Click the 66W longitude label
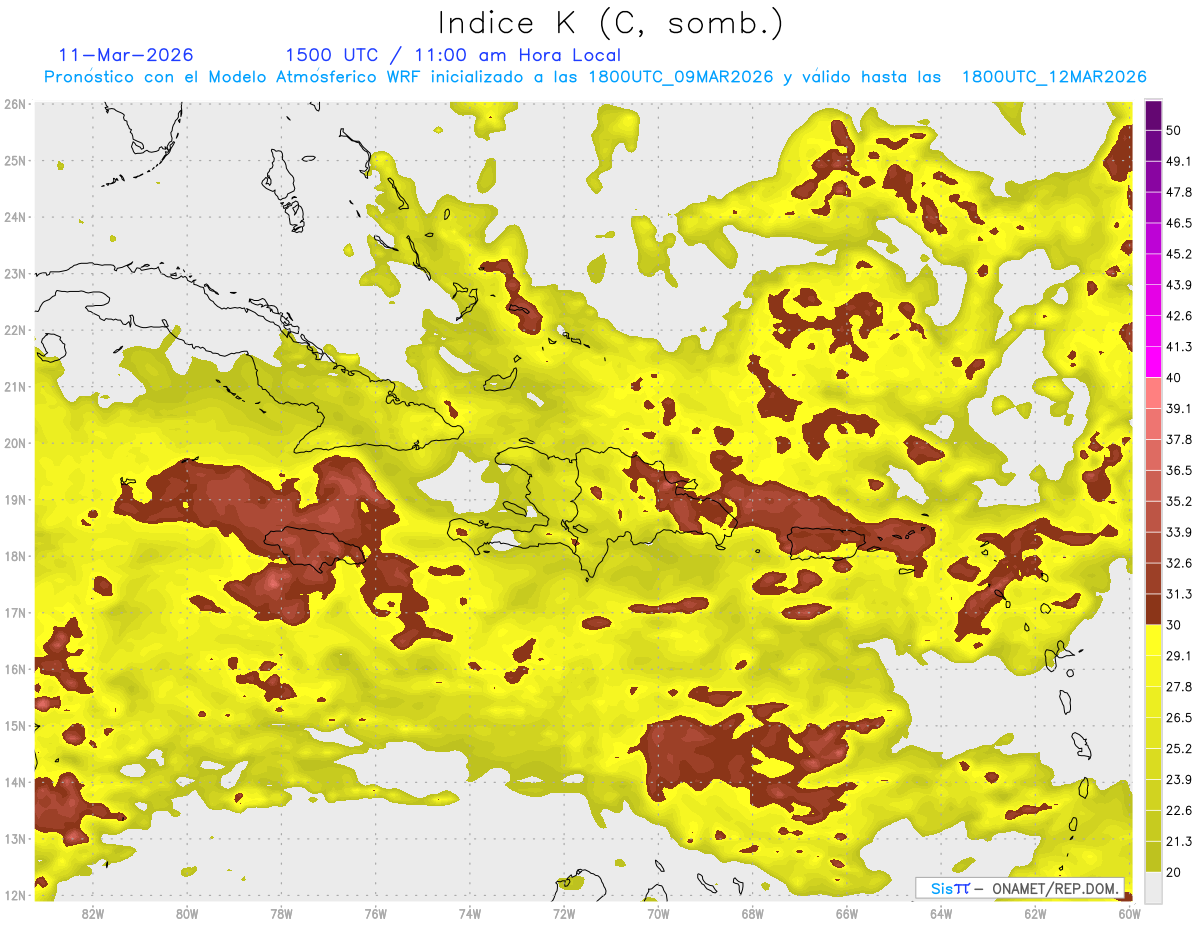Image resolution: width=1200 pixels, height=927 pixels. (x=847, y=913)
